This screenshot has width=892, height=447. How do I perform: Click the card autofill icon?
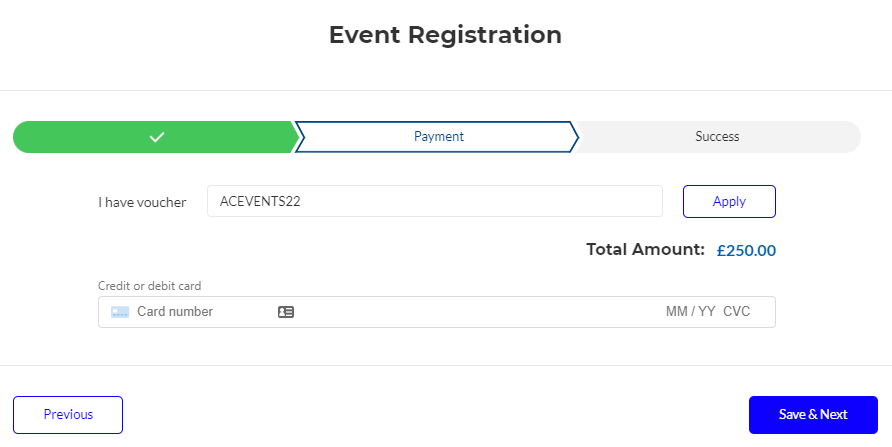pyautogui.click(x=286, y=312)
